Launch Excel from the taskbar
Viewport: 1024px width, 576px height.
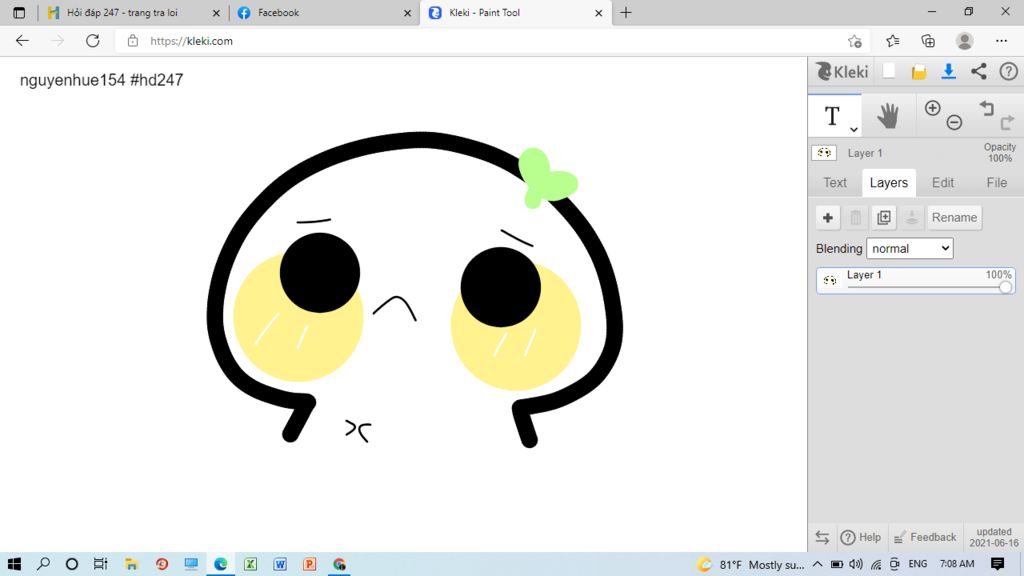250,564
